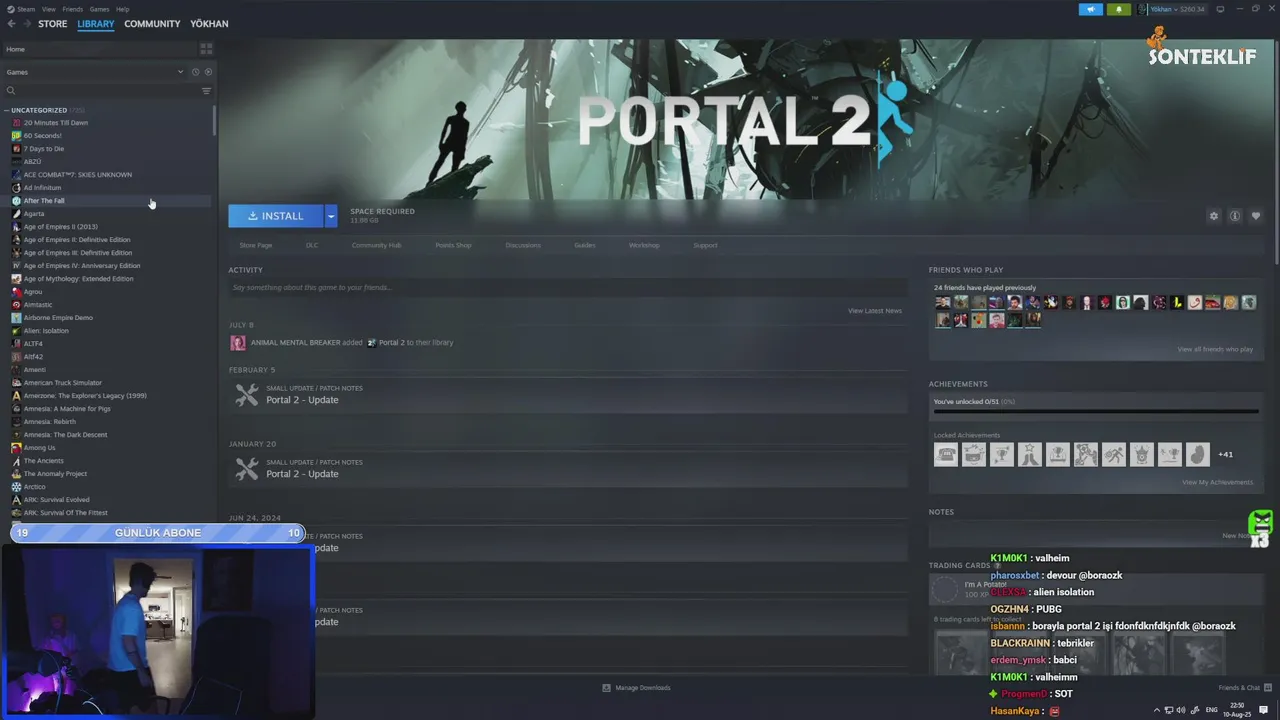Viewport: 1280px width, 720px height.
Task: Open the Friends menu
Action: [72, 9]
